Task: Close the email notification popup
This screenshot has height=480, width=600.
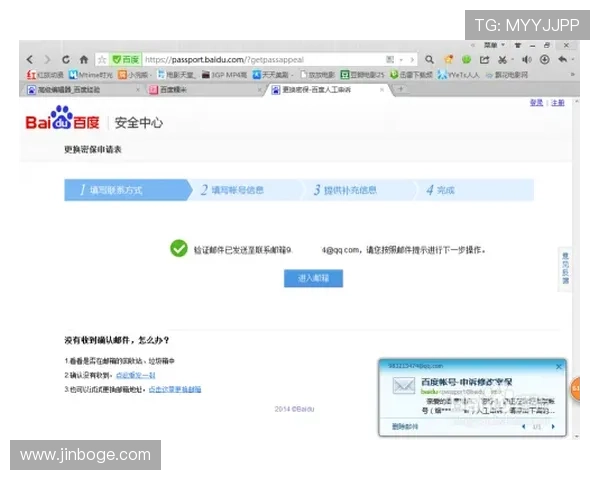Action: [559, 366]
